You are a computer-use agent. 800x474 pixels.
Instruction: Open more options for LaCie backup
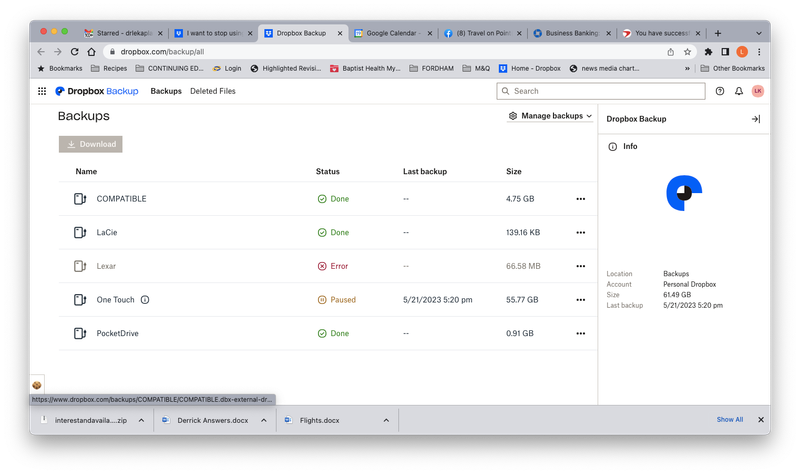[581, 233]
